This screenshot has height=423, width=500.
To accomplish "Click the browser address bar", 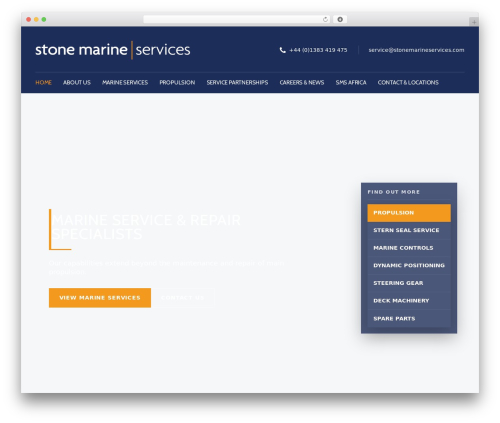I will pyautogui.click(x=236, y=19).
